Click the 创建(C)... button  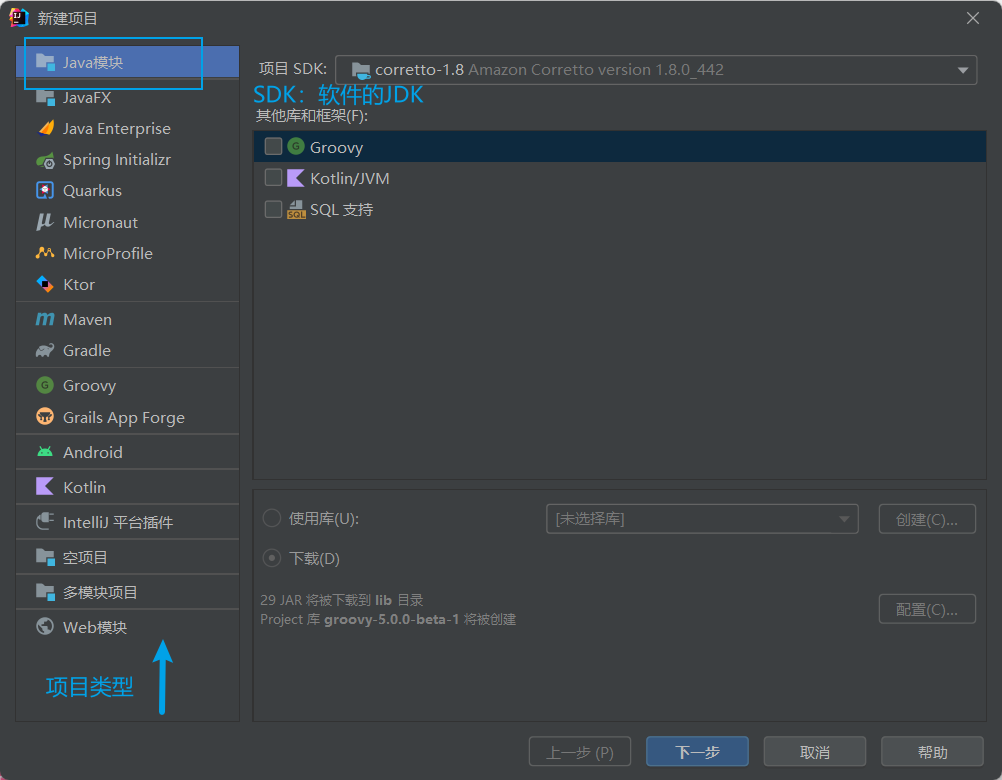click(x=927, y=519)
